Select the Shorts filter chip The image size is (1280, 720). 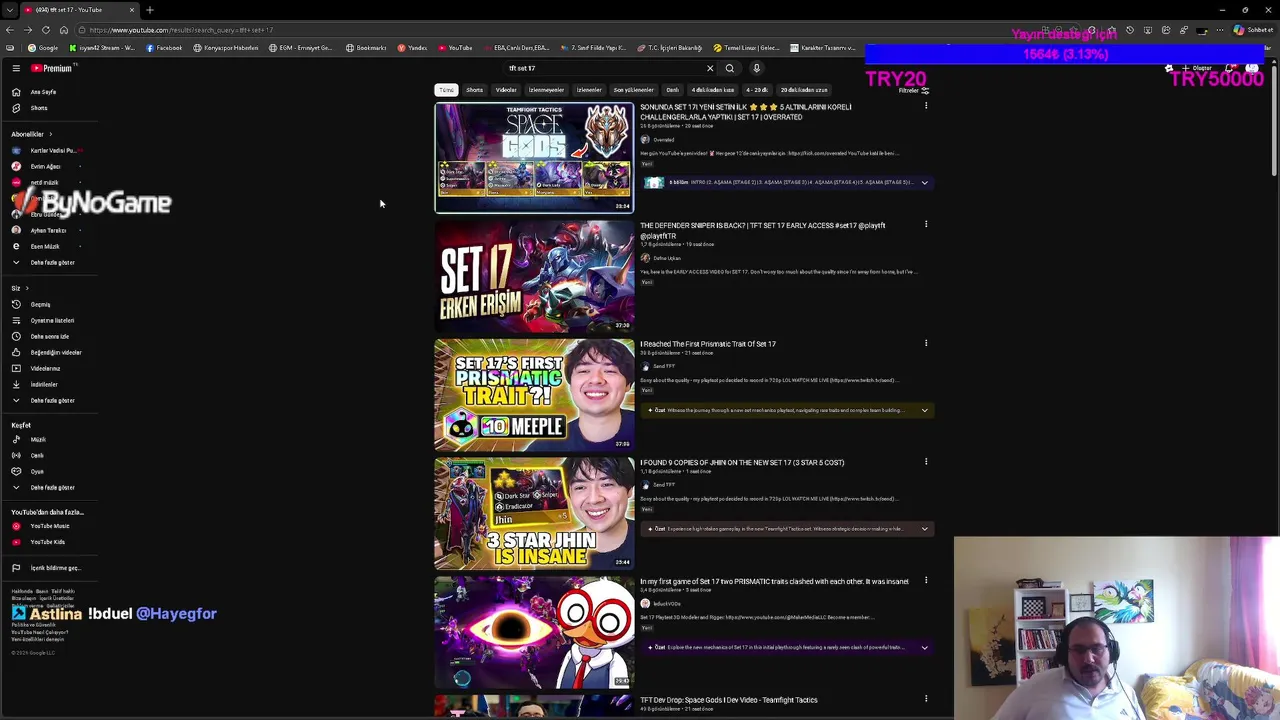click(x=474, y=90)
